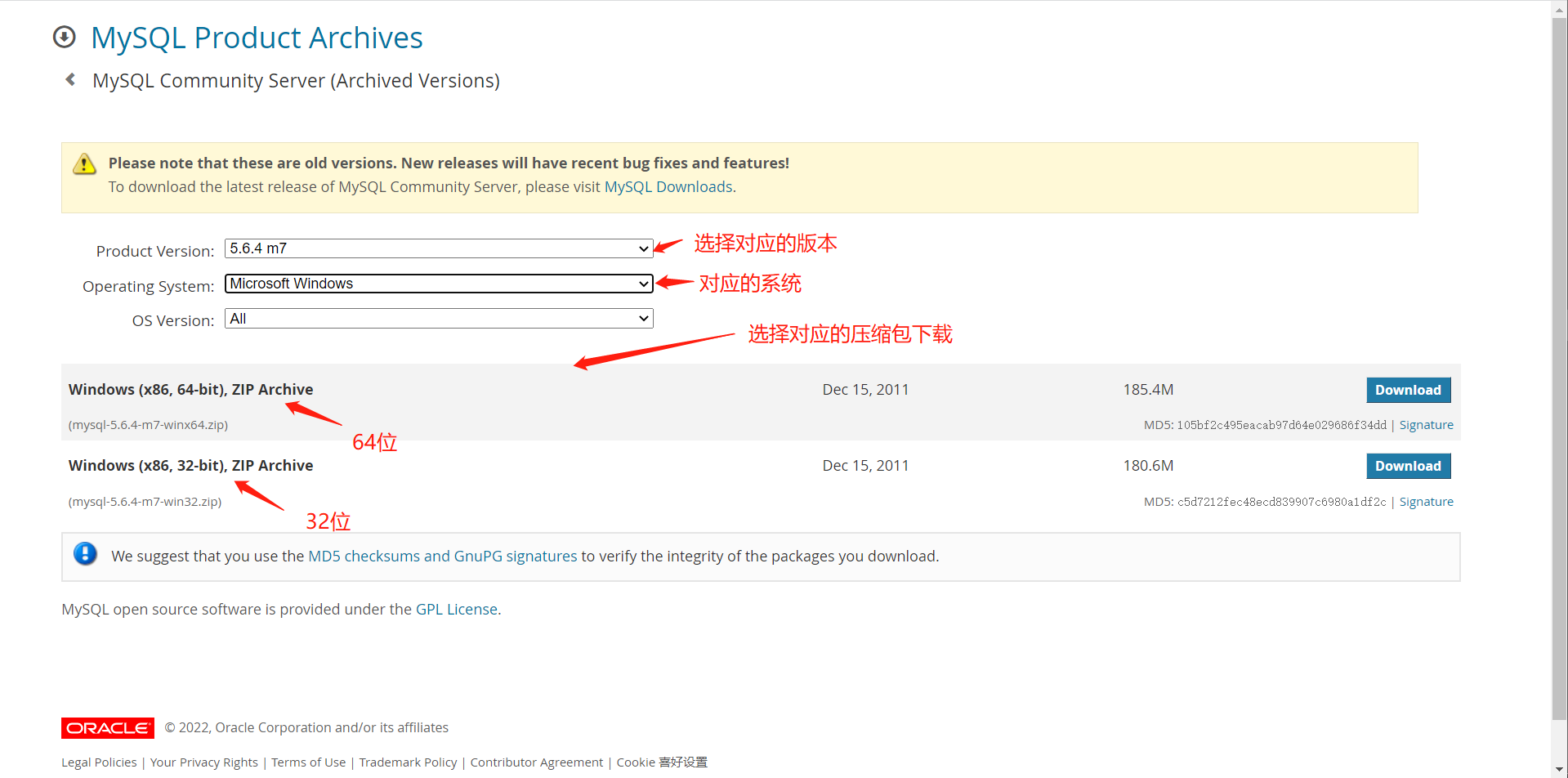Open Your Privacy Rights footer link
Screen dimensions: 1568x778
click(x=204, y=762)
